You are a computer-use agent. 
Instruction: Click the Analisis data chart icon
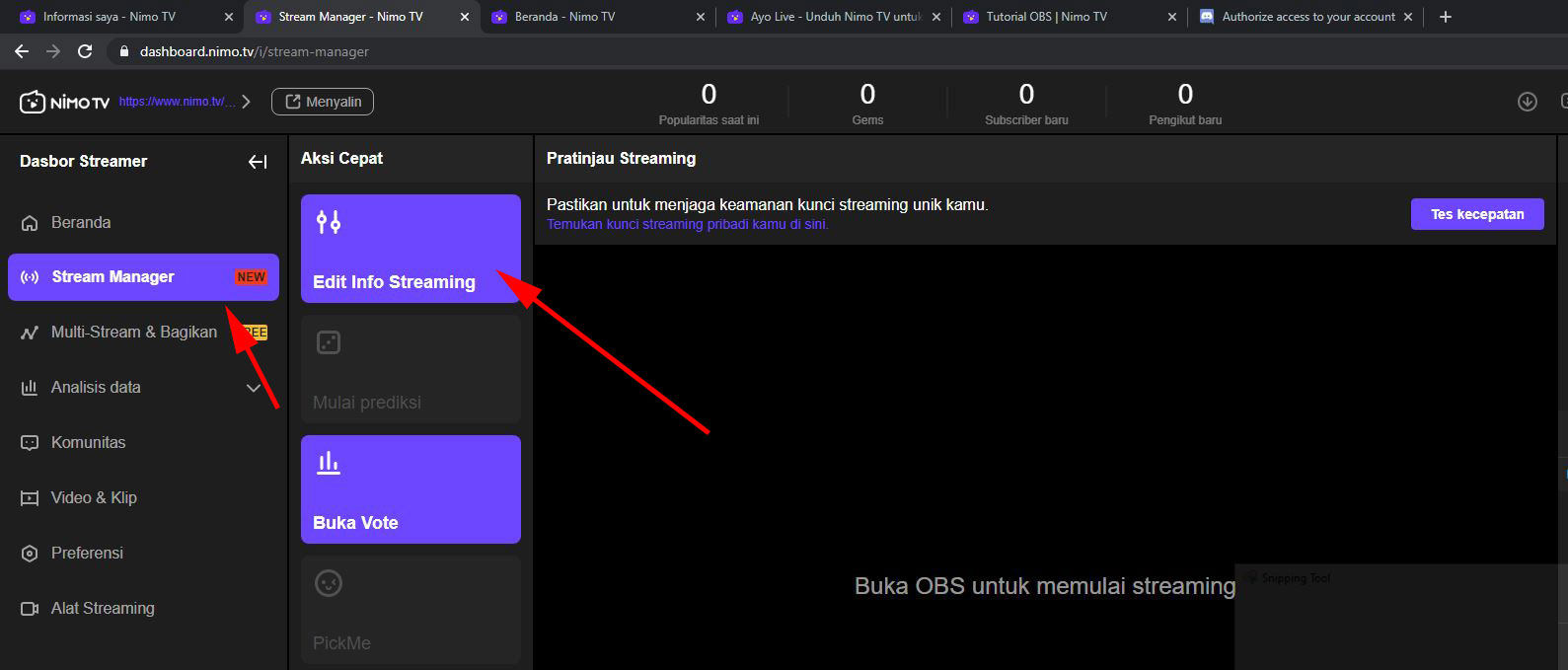pyautogui.click(x=30, y=388)
